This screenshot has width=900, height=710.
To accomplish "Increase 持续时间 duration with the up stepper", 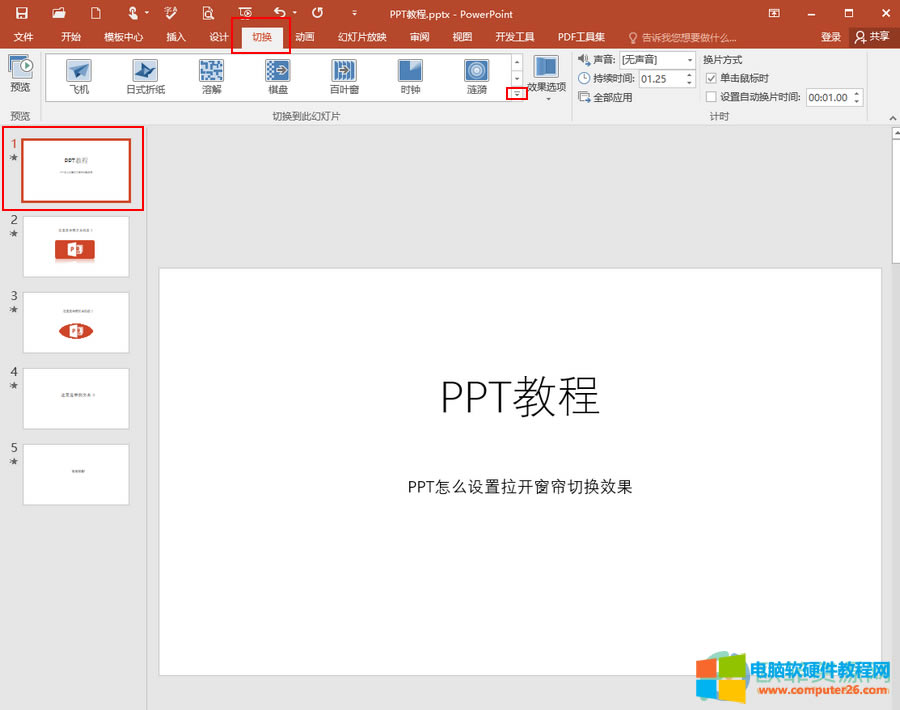I will (x=688, y=75).
